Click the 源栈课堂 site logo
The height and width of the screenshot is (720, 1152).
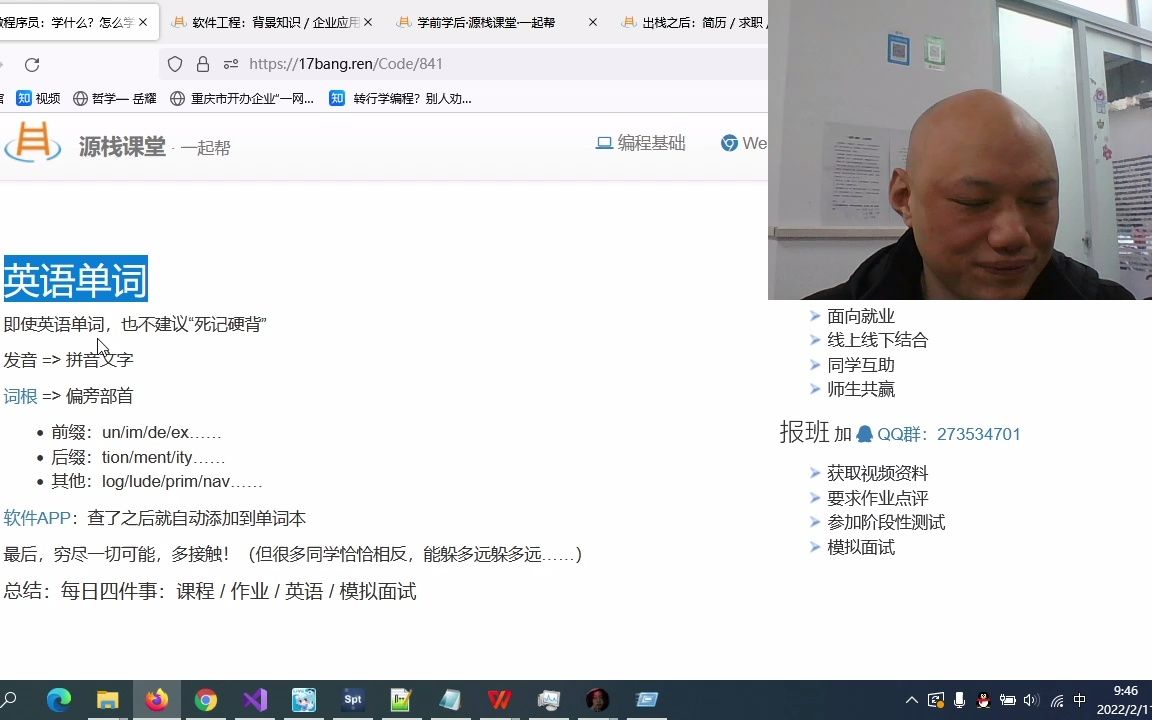pos(60,143)
